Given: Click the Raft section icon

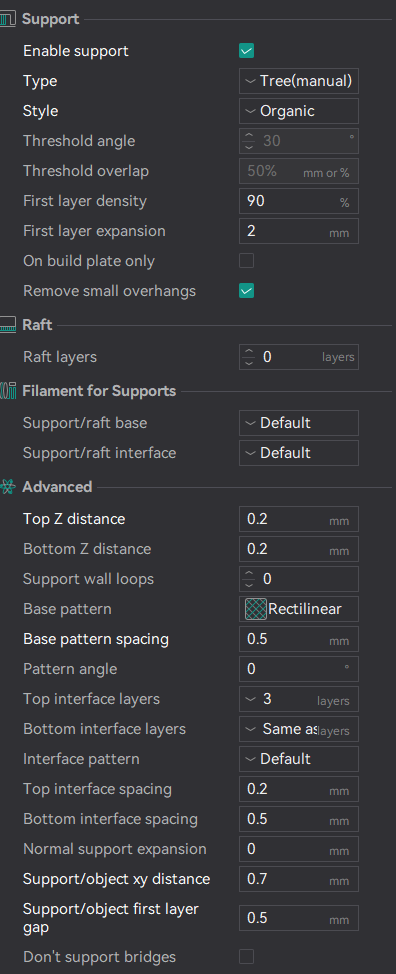Looking at the screenshot, I should pyautogui.click(x=7, y=325).
